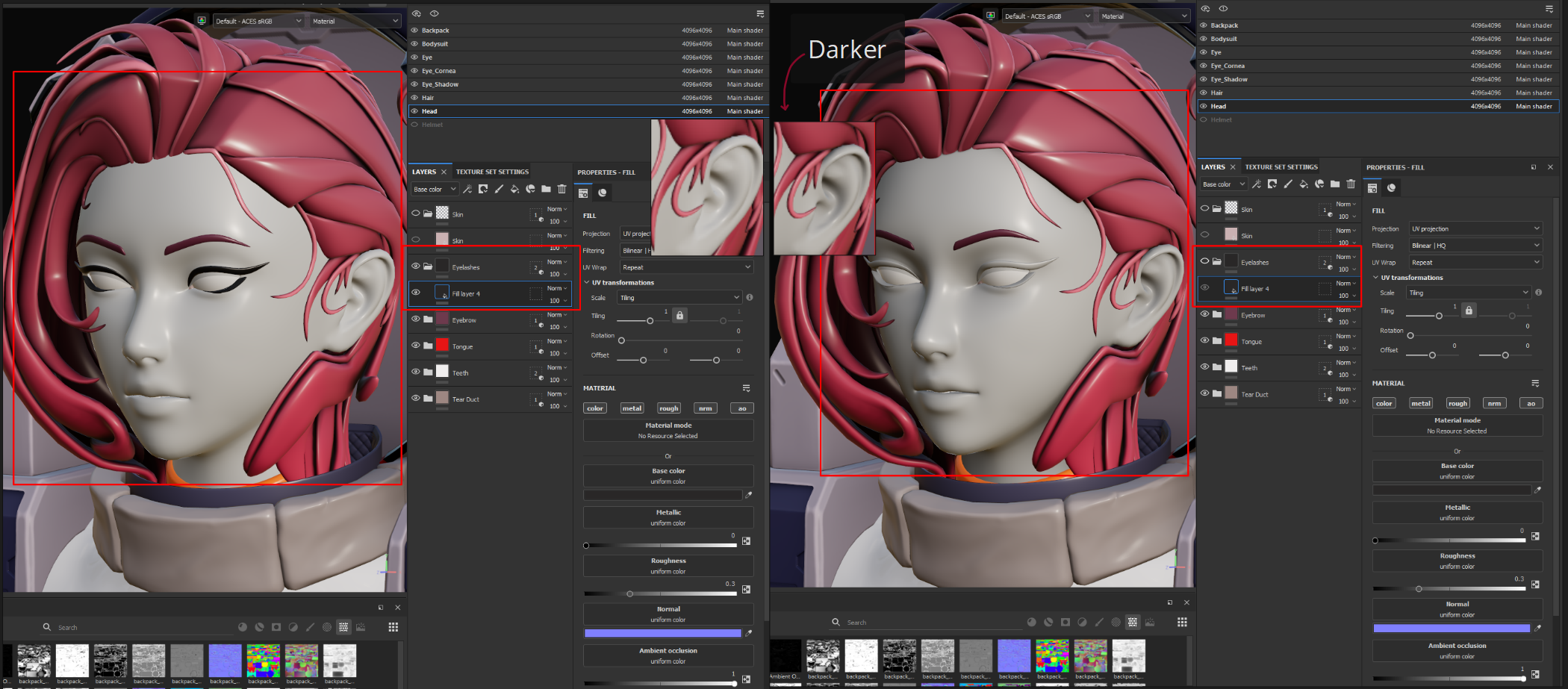Viewport: 1568px width, 689px height.
Task: Toggle color channel button in left Material section
Action: click(x=595, y=408)
